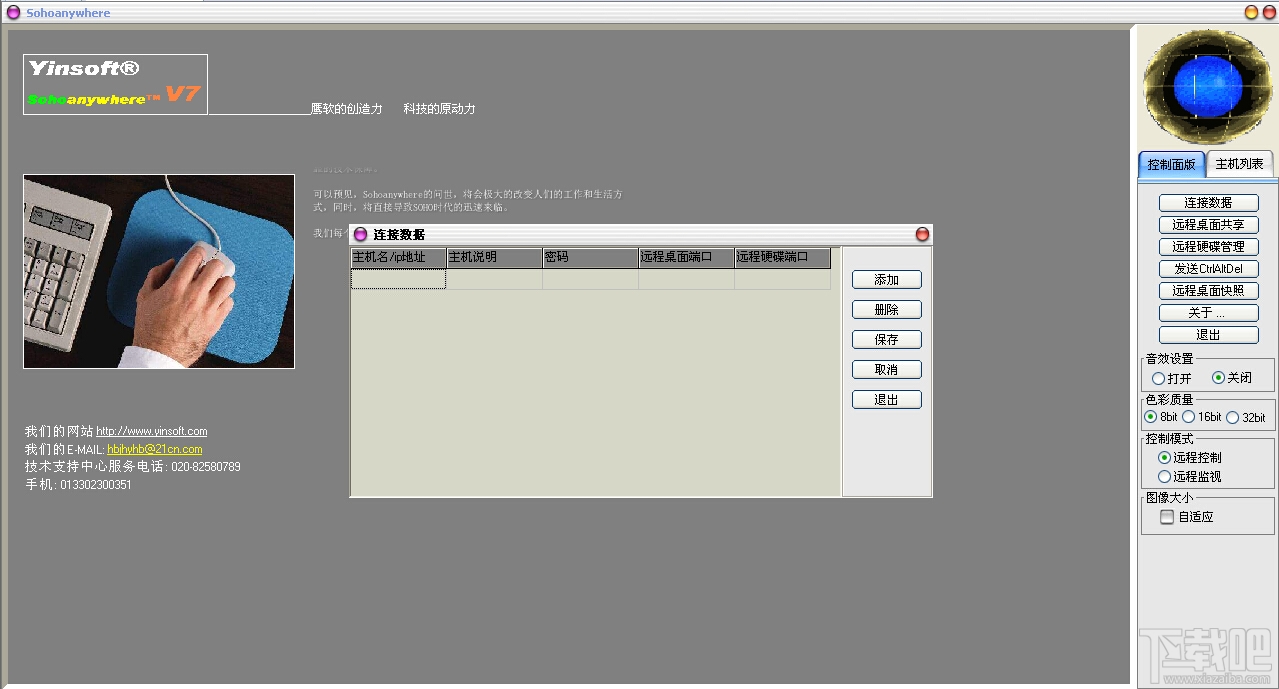Select 32bit color quality
Image resolution: width=1279 pixels, height=689 pixels.
(1230, 417)
